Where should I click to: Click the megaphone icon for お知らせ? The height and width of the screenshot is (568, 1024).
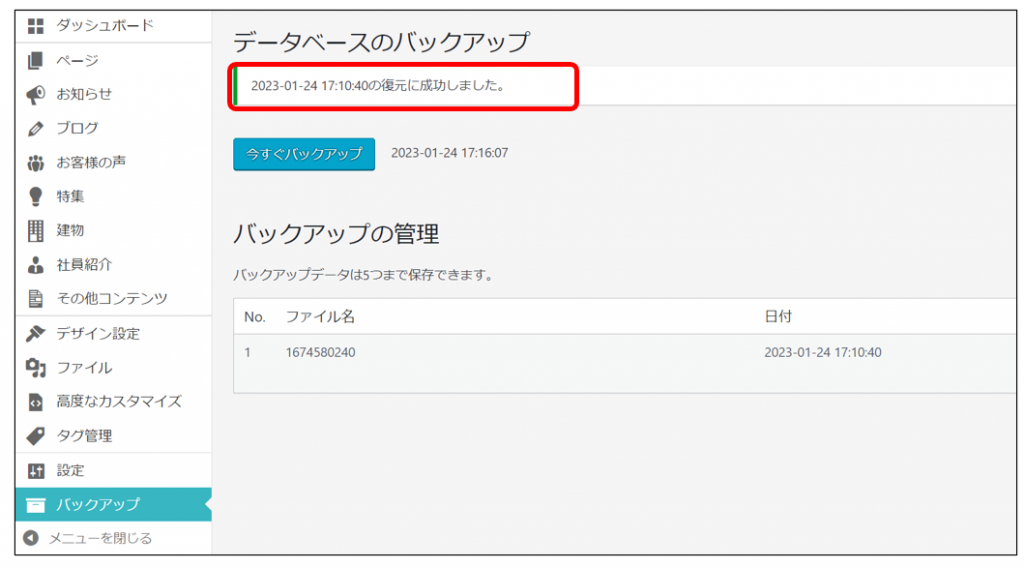pos(35,94)
